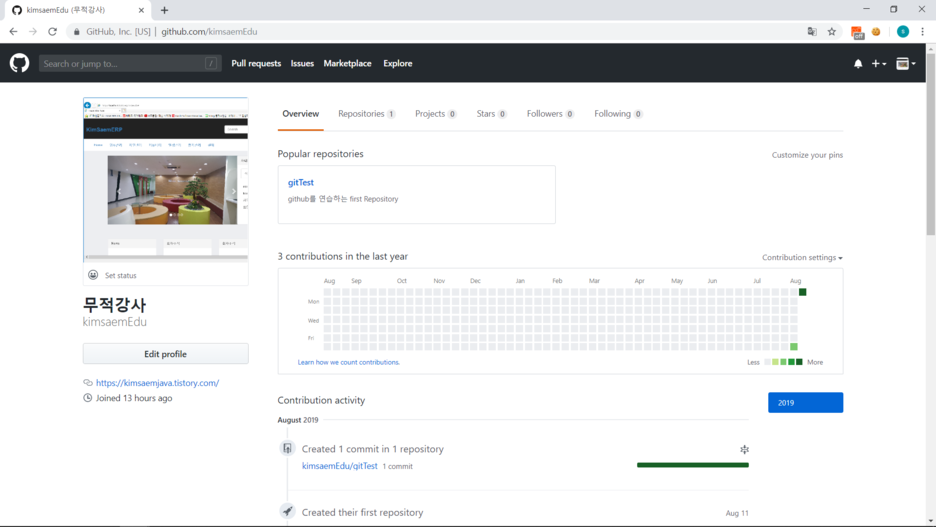
Task: Switch to the Followers tab
Action: point(550,114)
